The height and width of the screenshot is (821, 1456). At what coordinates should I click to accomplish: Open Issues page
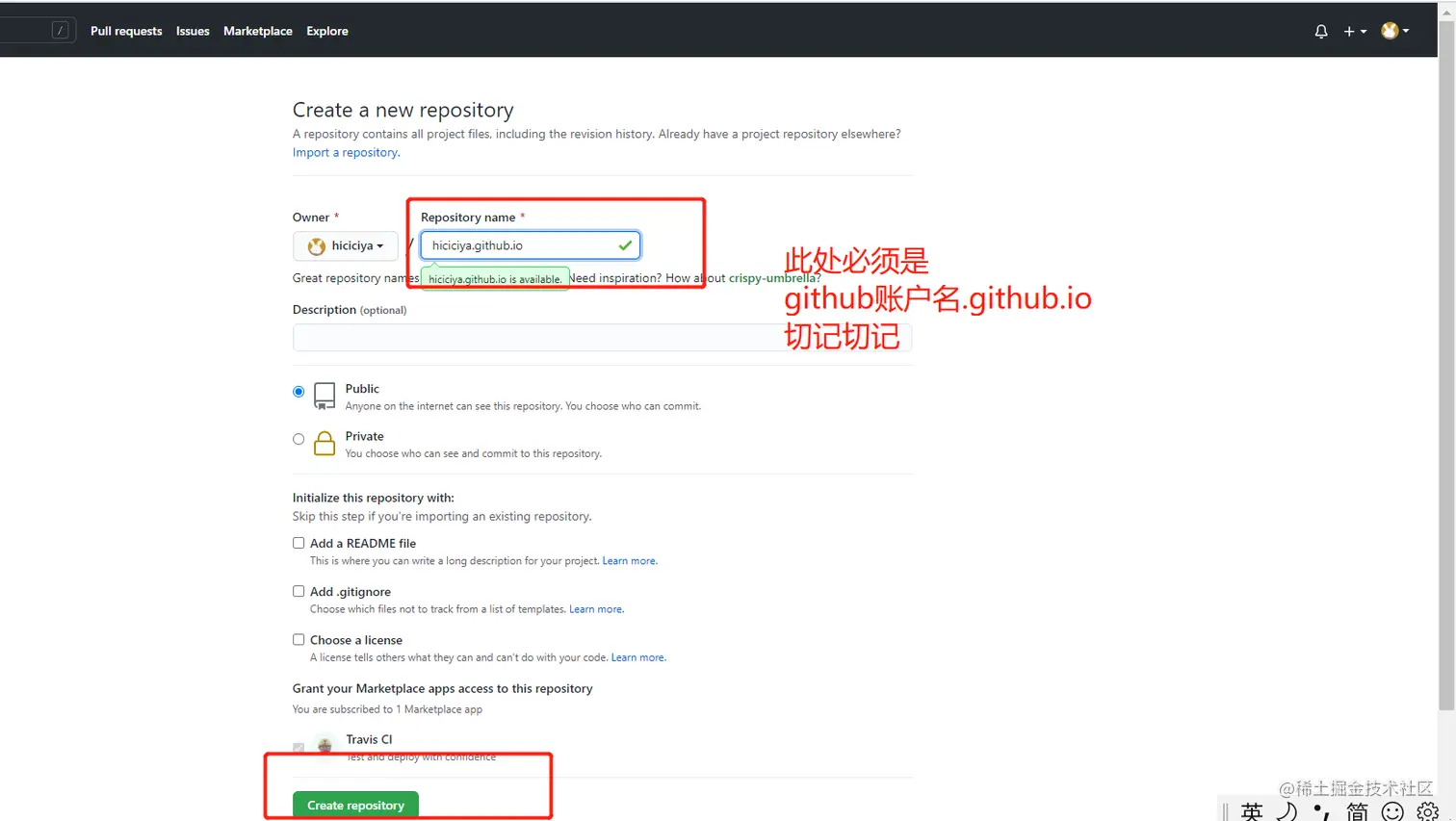tap(193, 31)
